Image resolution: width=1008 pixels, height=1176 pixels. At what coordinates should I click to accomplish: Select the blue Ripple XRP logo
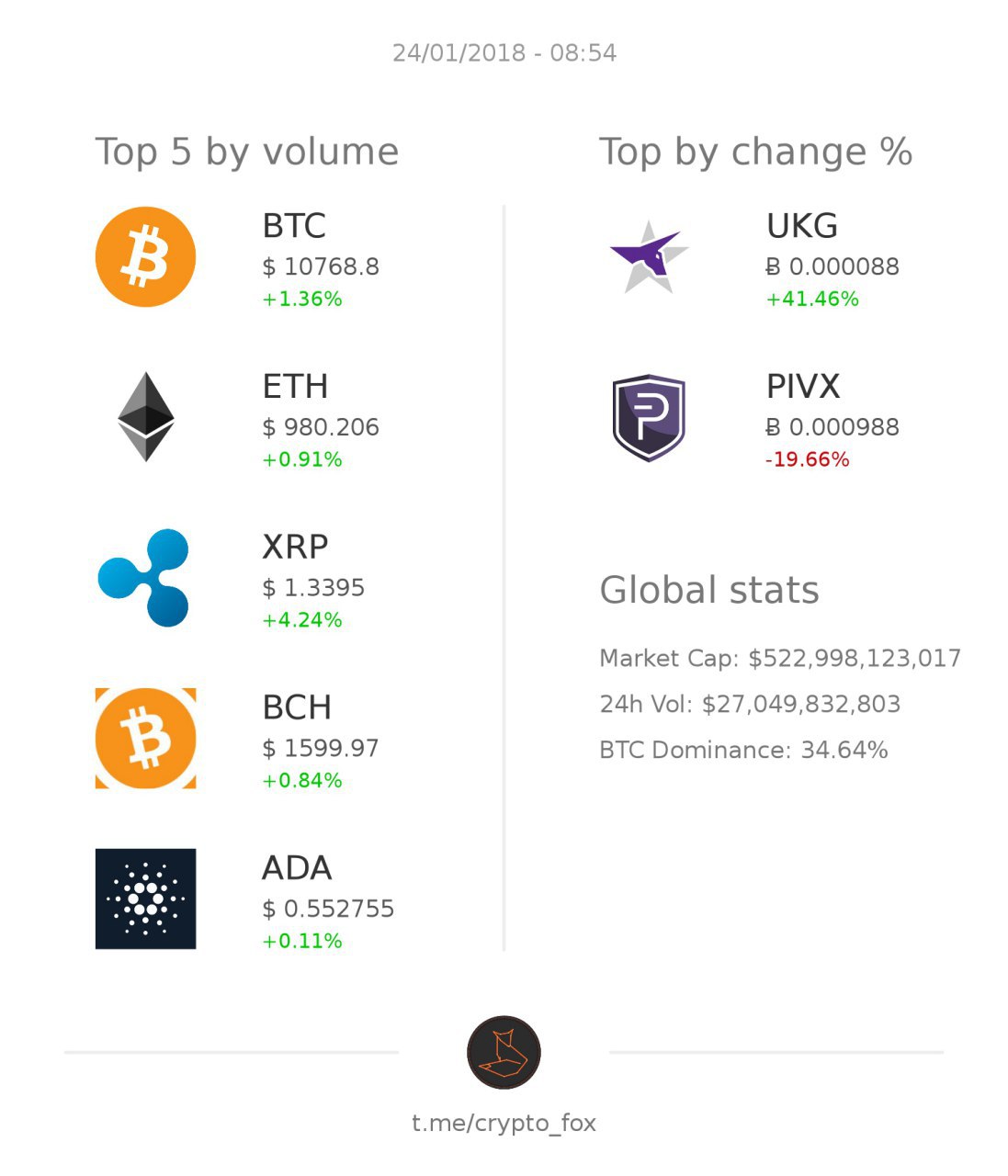[x=144, y=578]
